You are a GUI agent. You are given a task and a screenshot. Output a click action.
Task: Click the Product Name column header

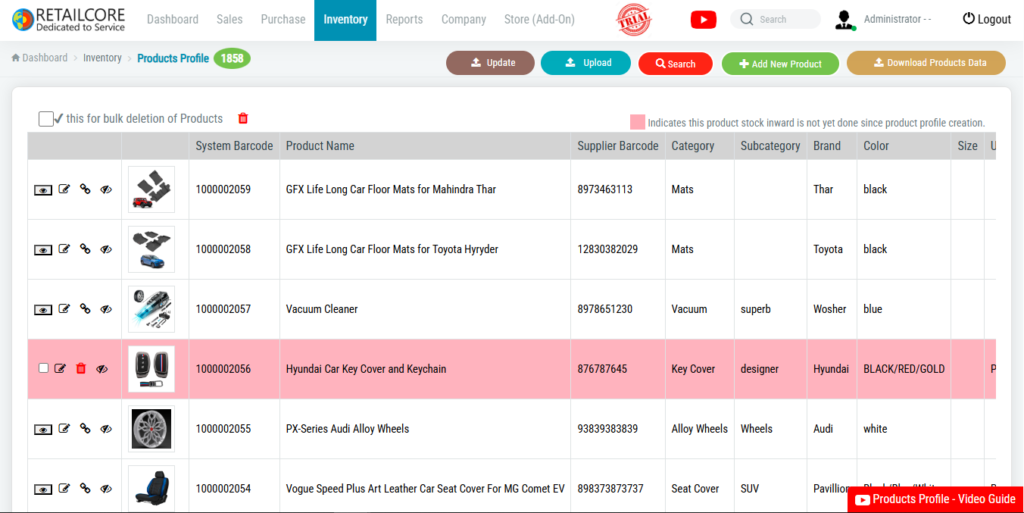(x=320, y=146)
